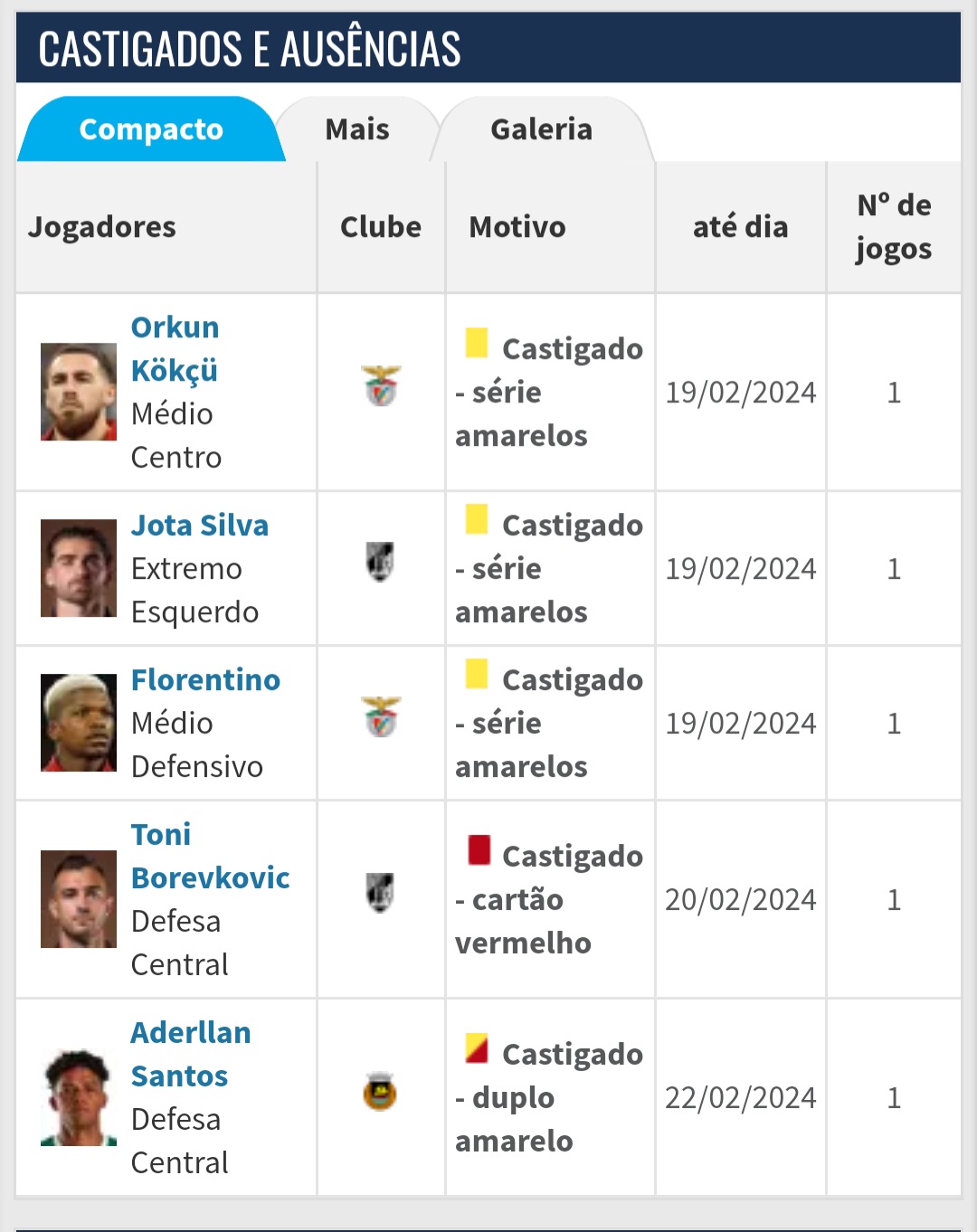Click Vitória crest in Jota Silva row
Image resolution: width=977 pixels, height=1232 pixels.
click(x=380, y=562)
